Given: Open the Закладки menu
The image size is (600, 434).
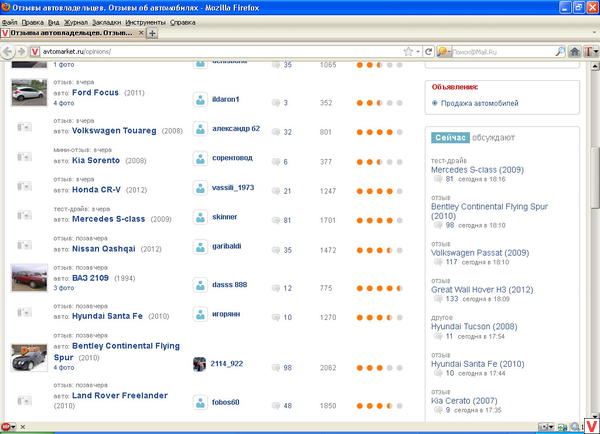Looking at the screenshot, I should 106,23.
